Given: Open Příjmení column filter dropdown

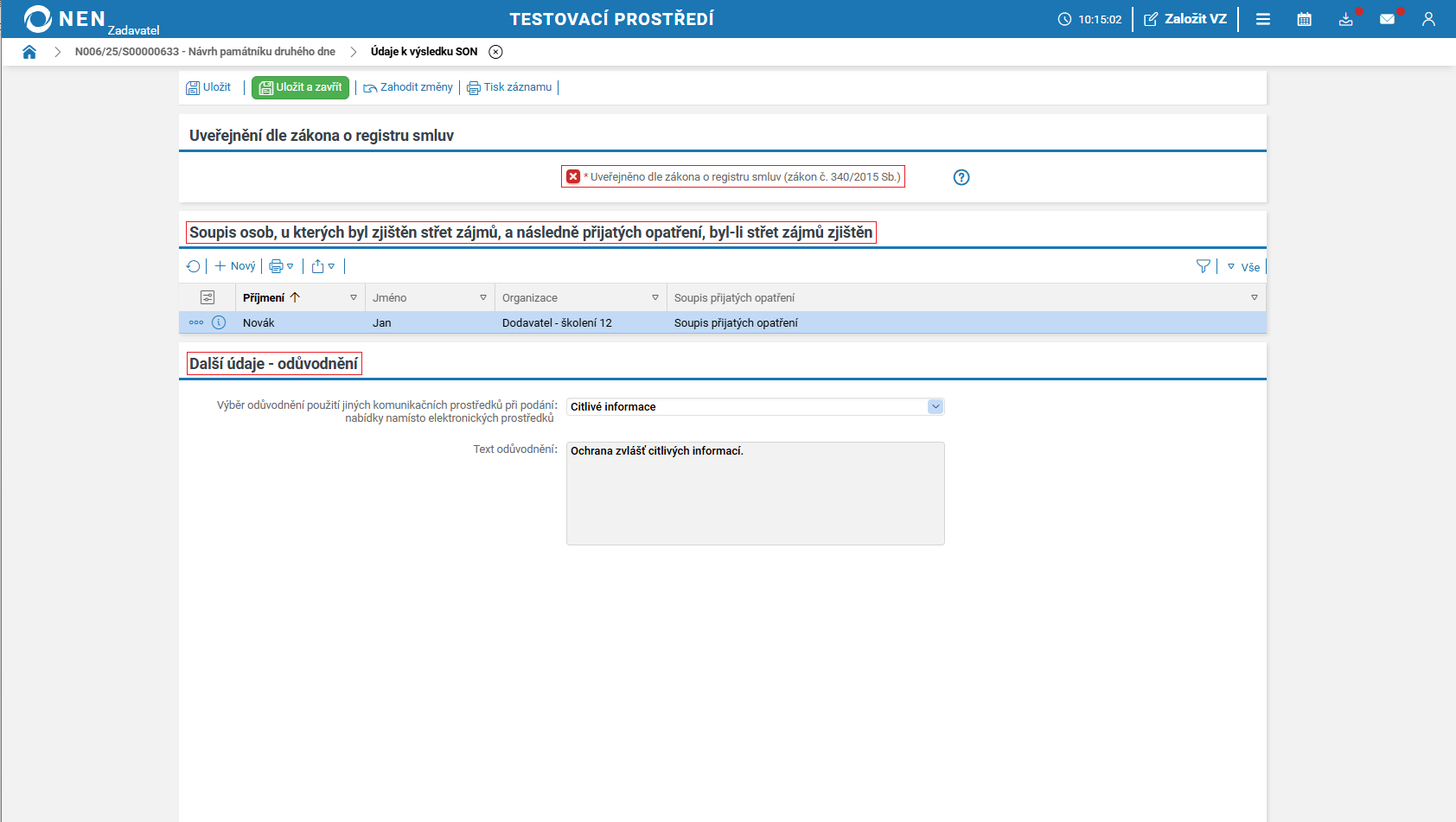Looking at the screenshot, I should click(x=354, y=297).
